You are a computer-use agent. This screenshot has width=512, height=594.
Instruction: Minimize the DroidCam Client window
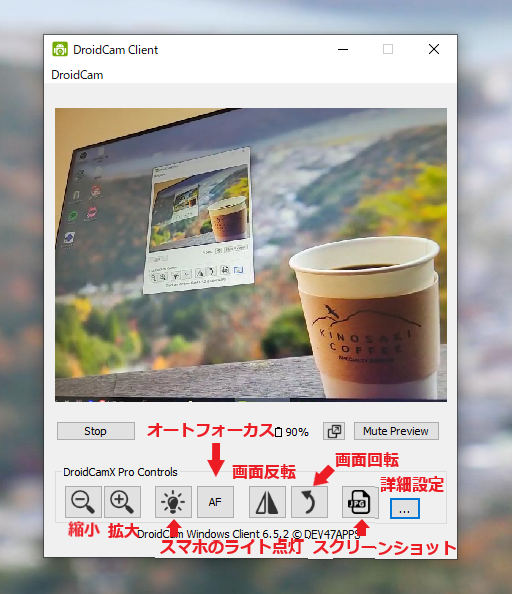(x=343, y=49)
